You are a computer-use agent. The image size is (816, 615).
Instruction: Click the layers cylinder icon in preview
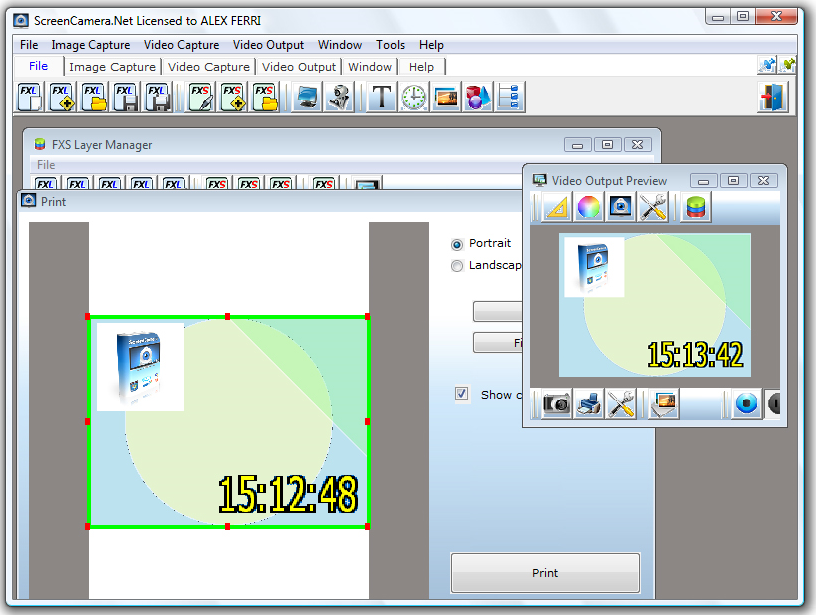(696, 207)
